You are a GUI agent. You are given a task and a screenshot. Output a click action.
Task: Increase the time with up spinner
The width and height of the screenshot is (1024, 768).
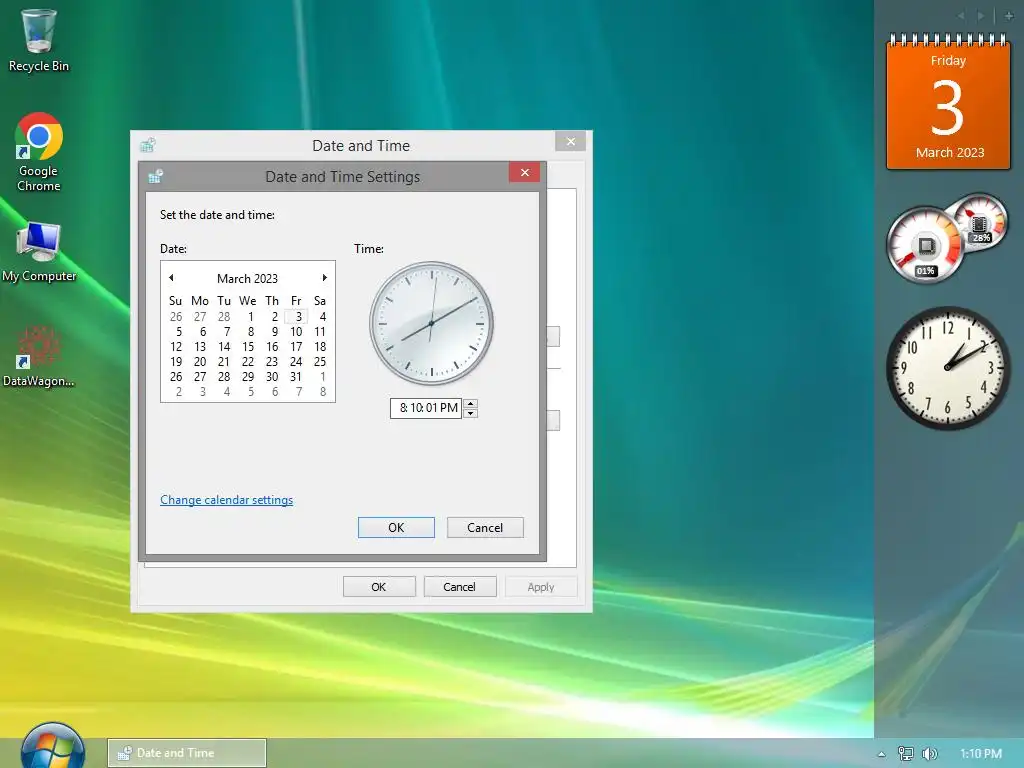(x=470, y=403)
